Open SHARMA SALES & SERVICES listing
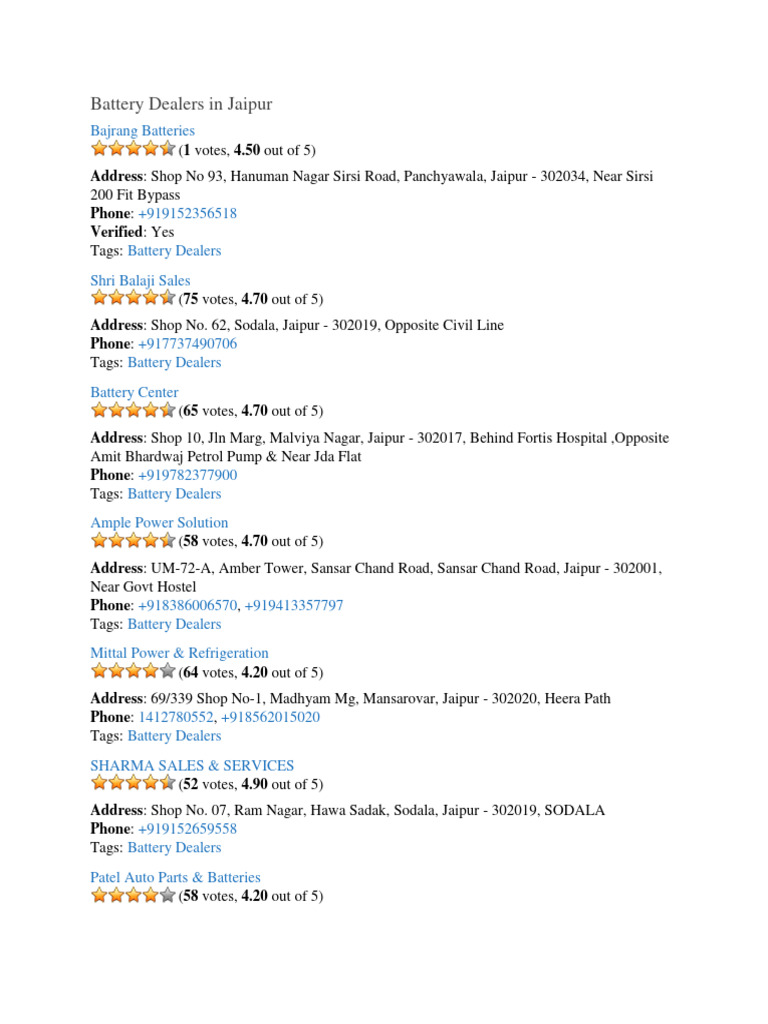768x1024 pixels. tap(192, 765)
